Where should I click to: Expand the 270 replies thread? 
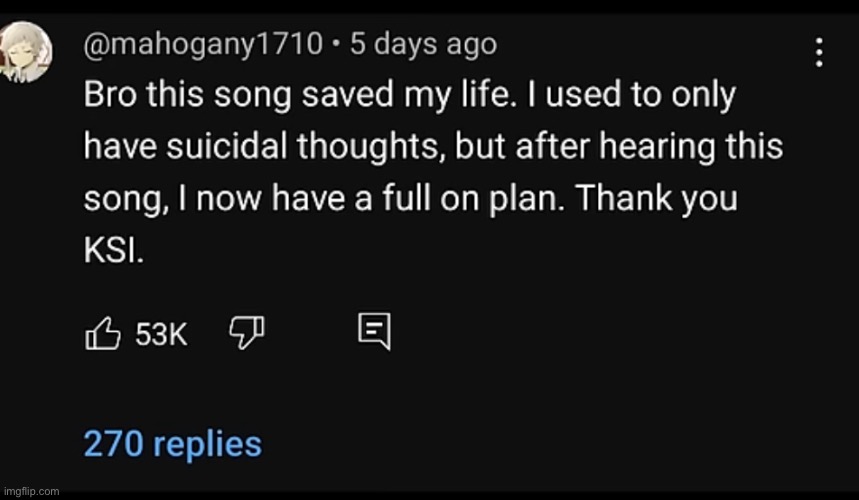pyautogui.click(x=172, y=443)
